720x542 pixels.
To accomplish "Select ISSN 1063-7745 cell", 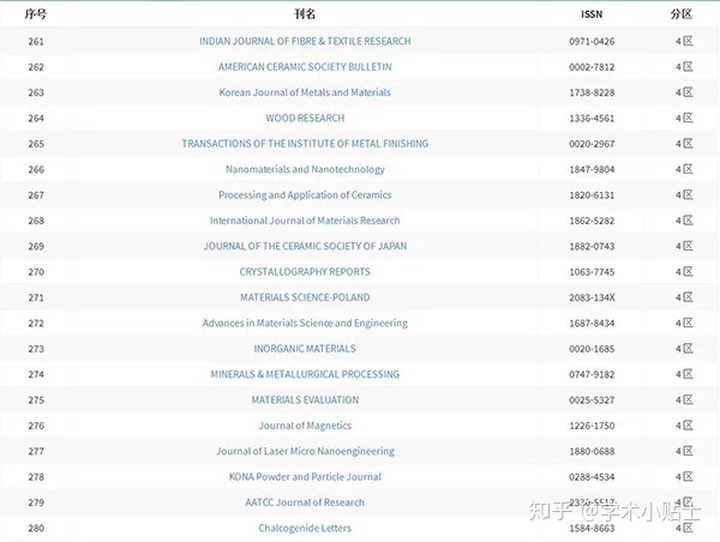I will click(x=591, y=272).
